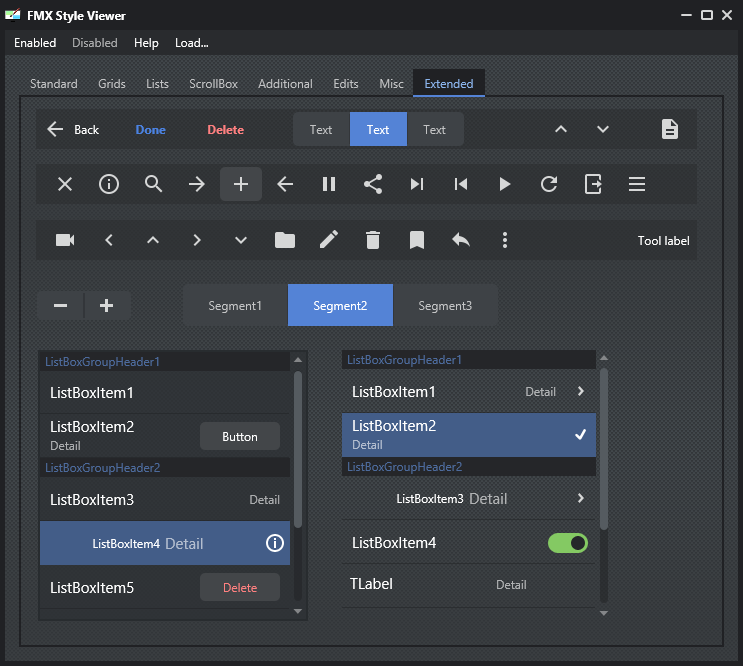Viewport: 743px width, 666px height.
Task: Toggle the green switch on the ListBoxItem4 row
Action: tap(568, 543)
